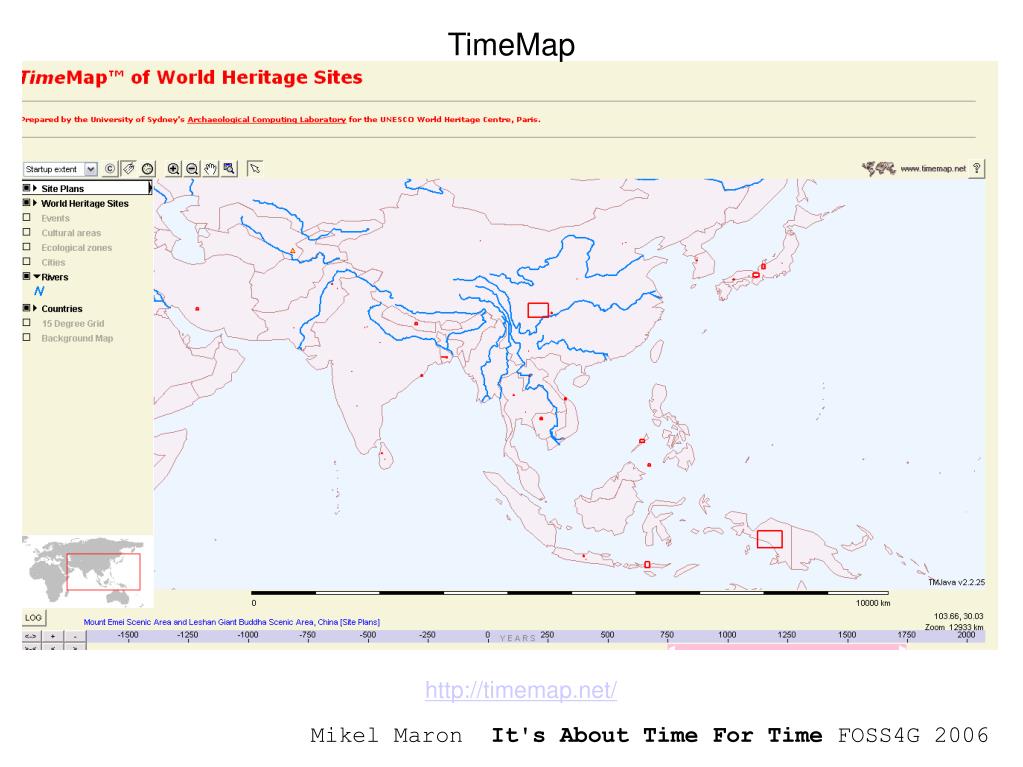
Task: Click the Countries layer name
Action: 62,308
